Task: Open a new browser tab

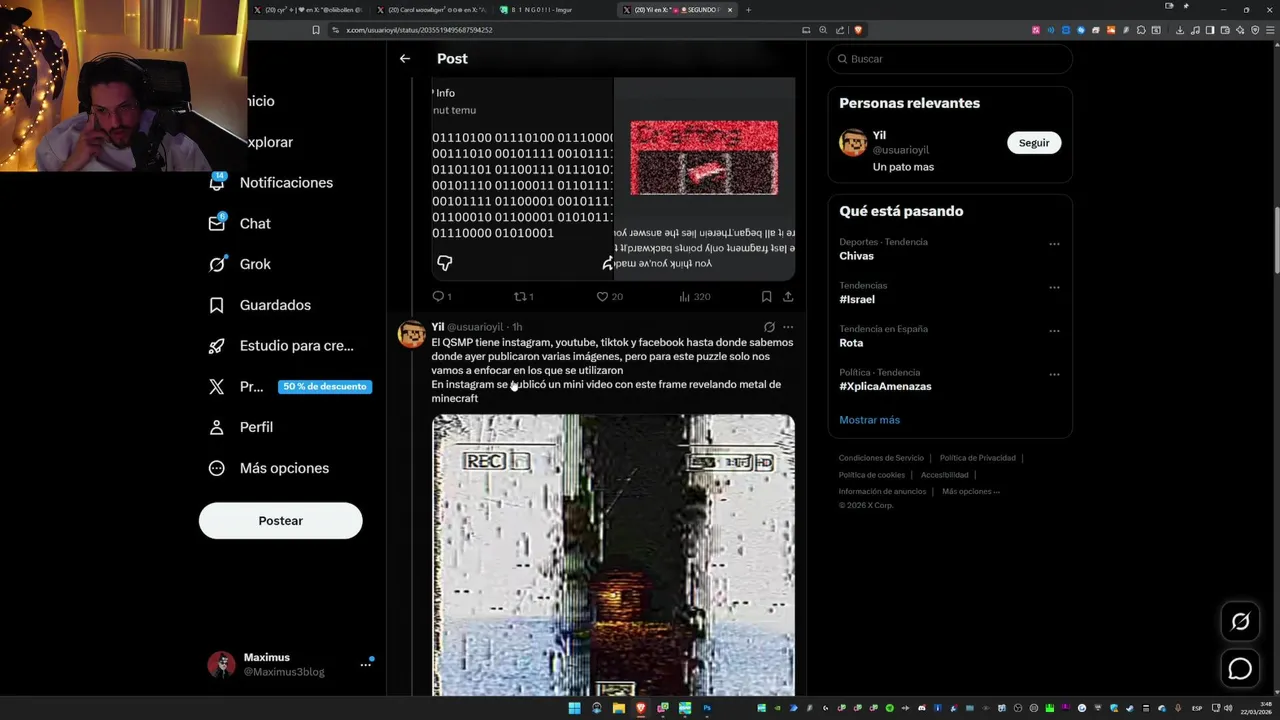Action: tap(748, 10)
